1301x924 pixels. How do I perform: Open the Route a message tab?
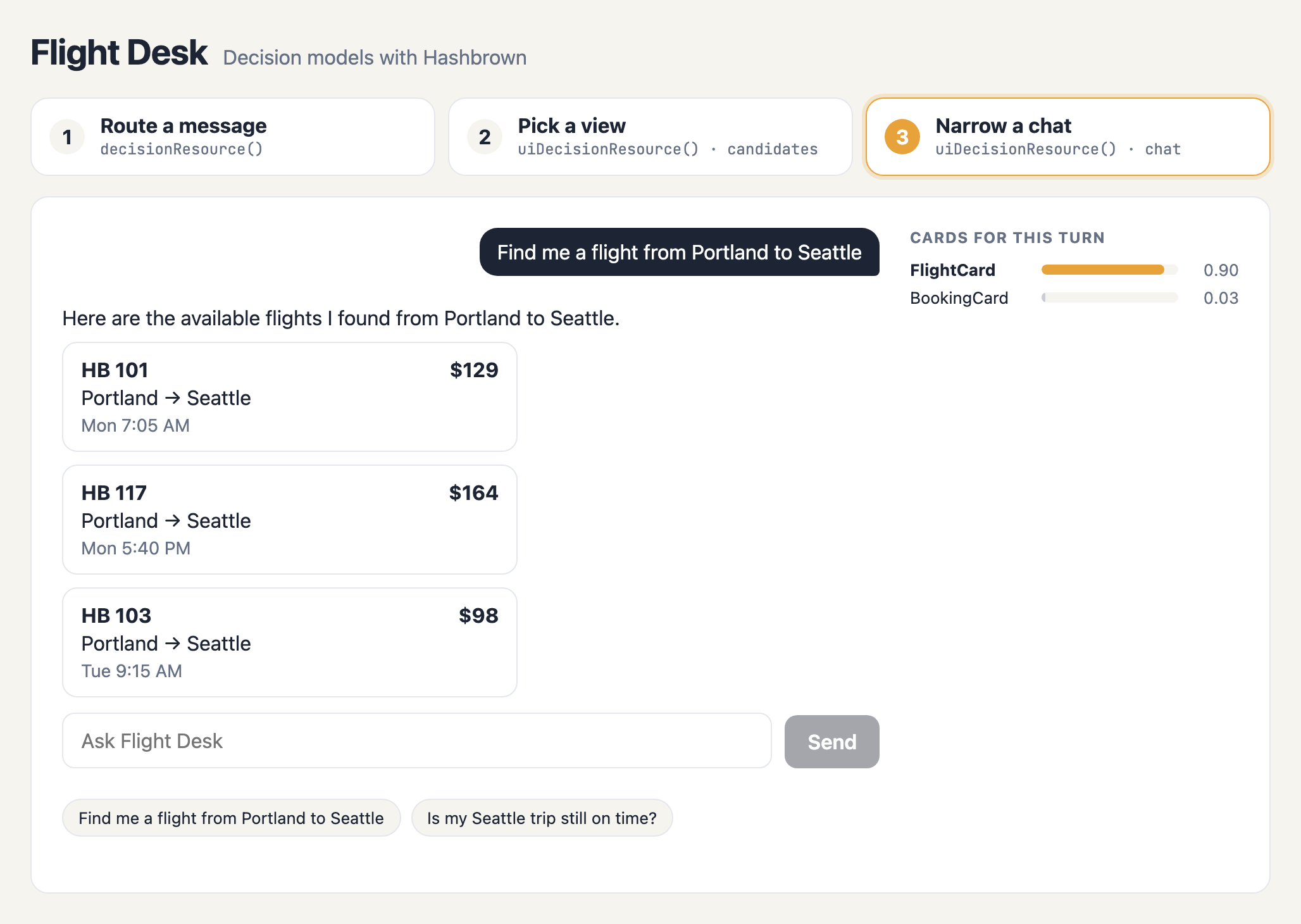tap(233, 137)
